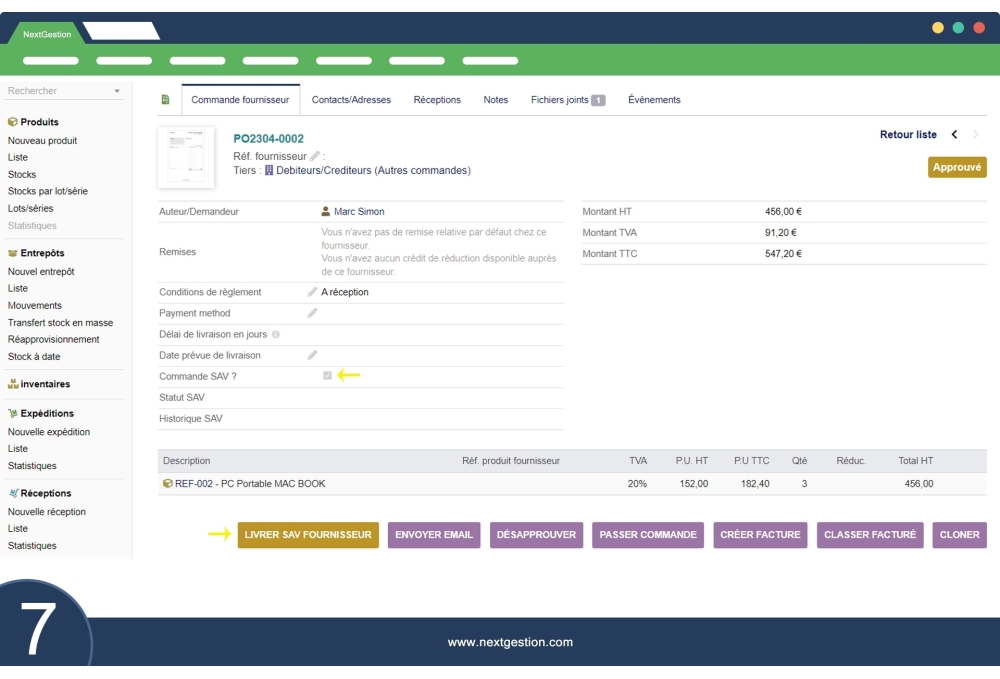1000x679 pixels.
Task: Edit Date prévue de livraison with pencil
Action: coord(312,355)
